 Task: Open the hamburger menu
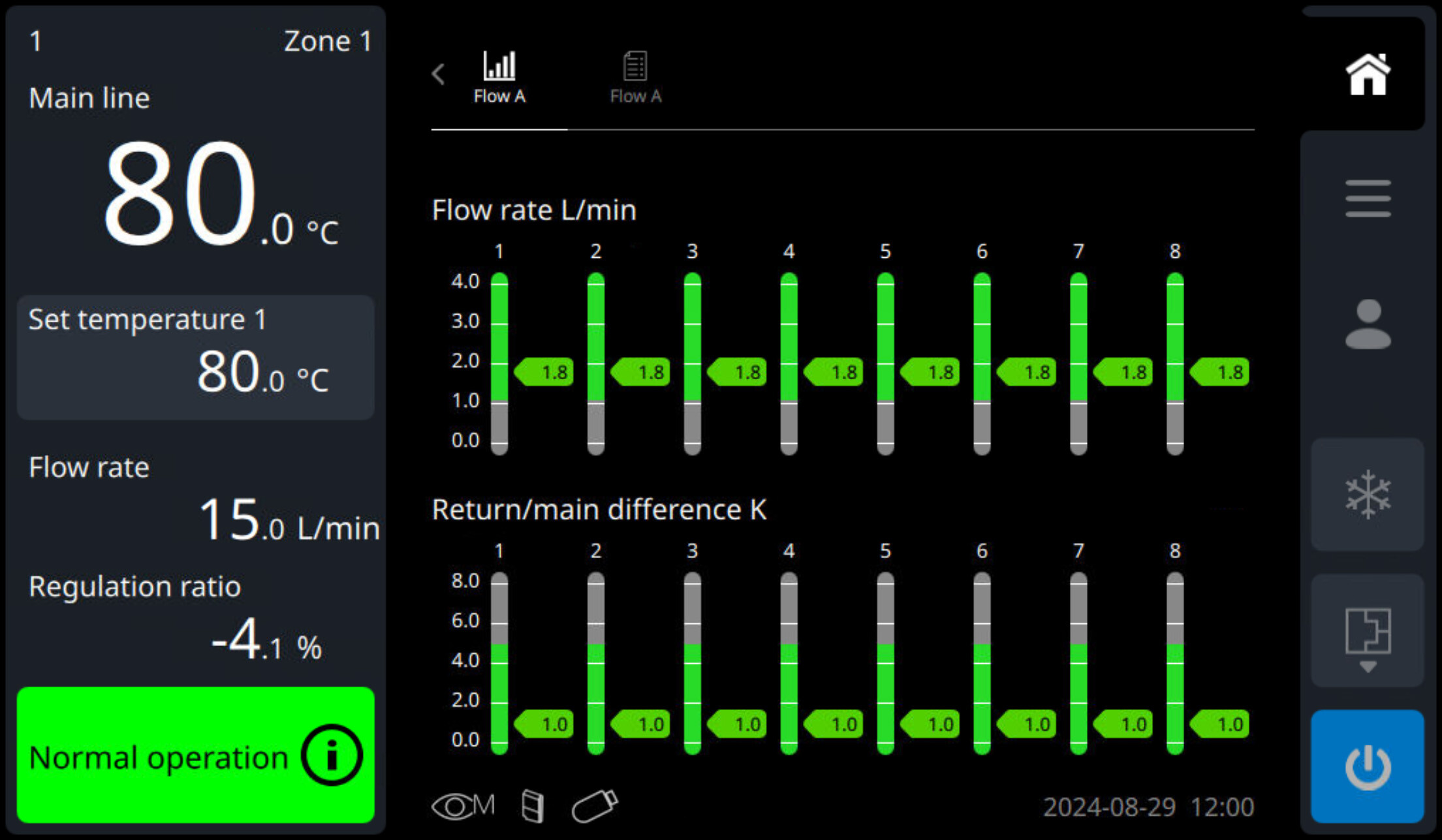click(x=1367, y=199)
